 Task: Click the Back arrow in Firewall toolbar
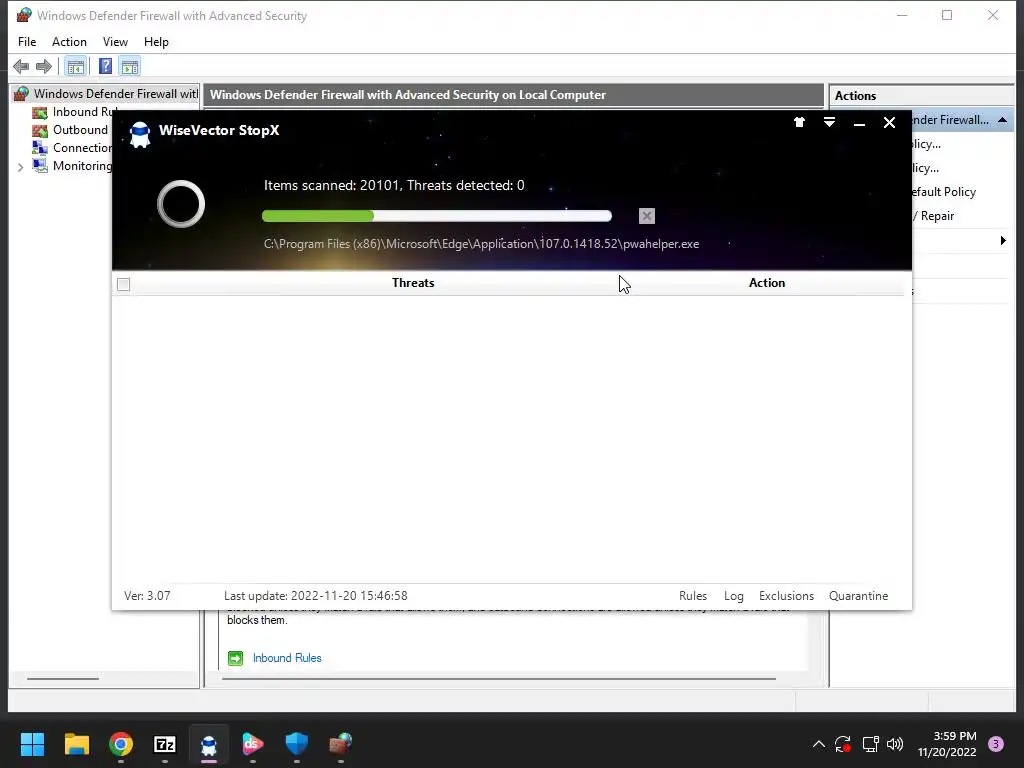click(x=21, y=67)
